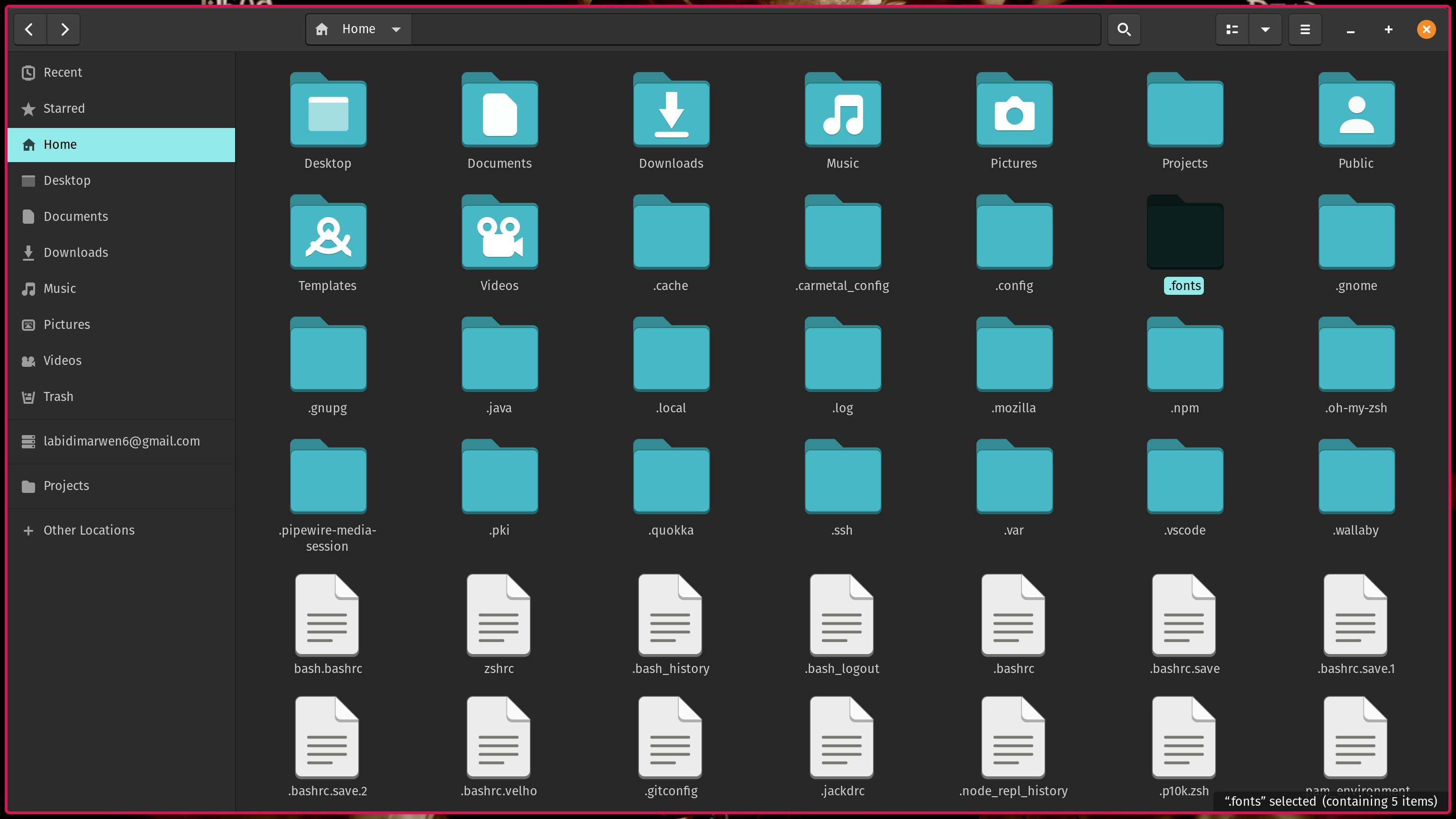Select the .bashrc file
The image size is (1456, 819).
click(x=1013, y=615)
